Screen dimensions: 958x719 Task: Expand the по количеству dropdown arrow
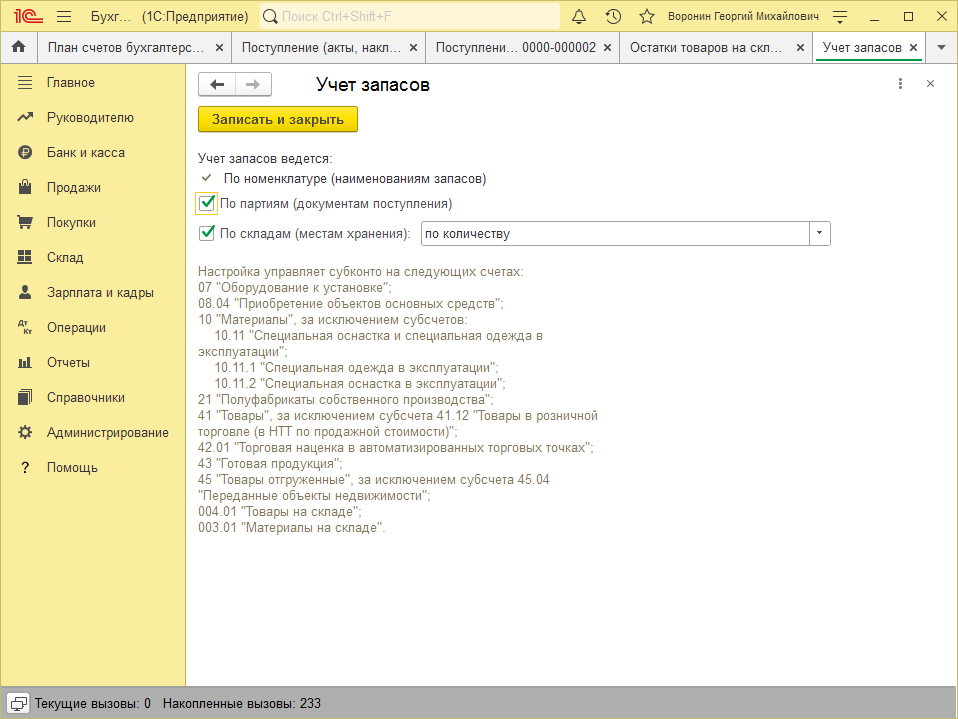[820, 233]
